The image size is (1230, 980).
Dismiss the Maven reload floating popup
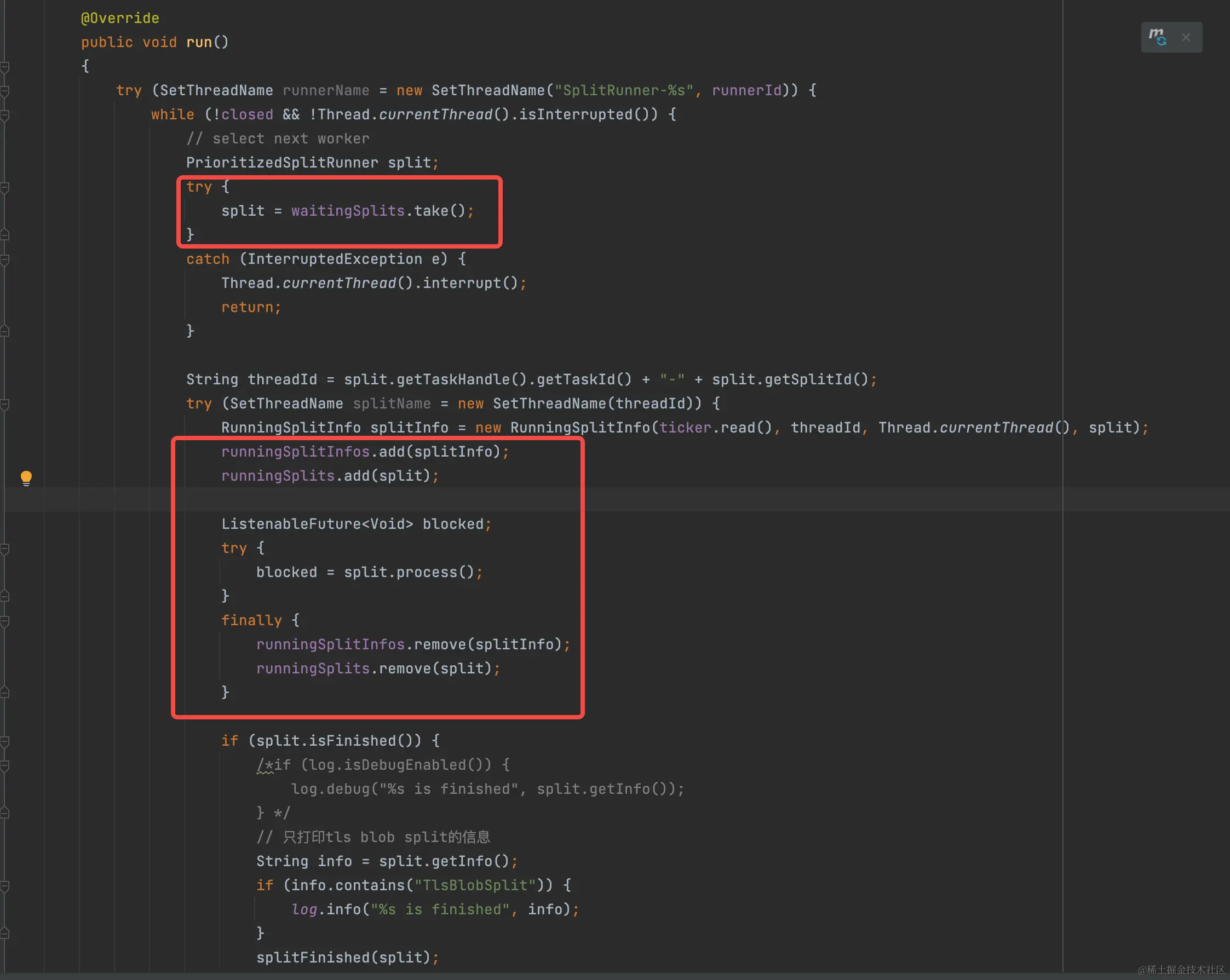tap(1186, 38)
